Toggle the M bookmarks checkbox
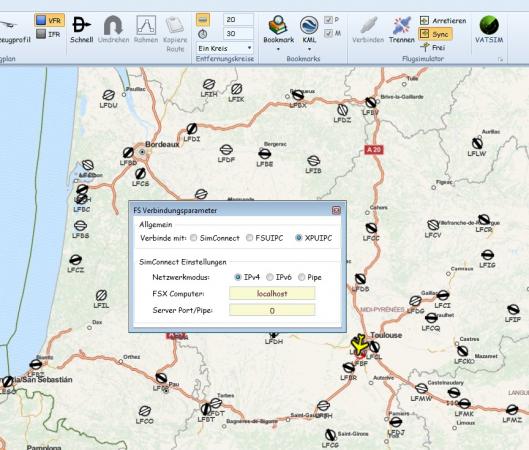Screen dimensions: 529x450 point(328,33)
